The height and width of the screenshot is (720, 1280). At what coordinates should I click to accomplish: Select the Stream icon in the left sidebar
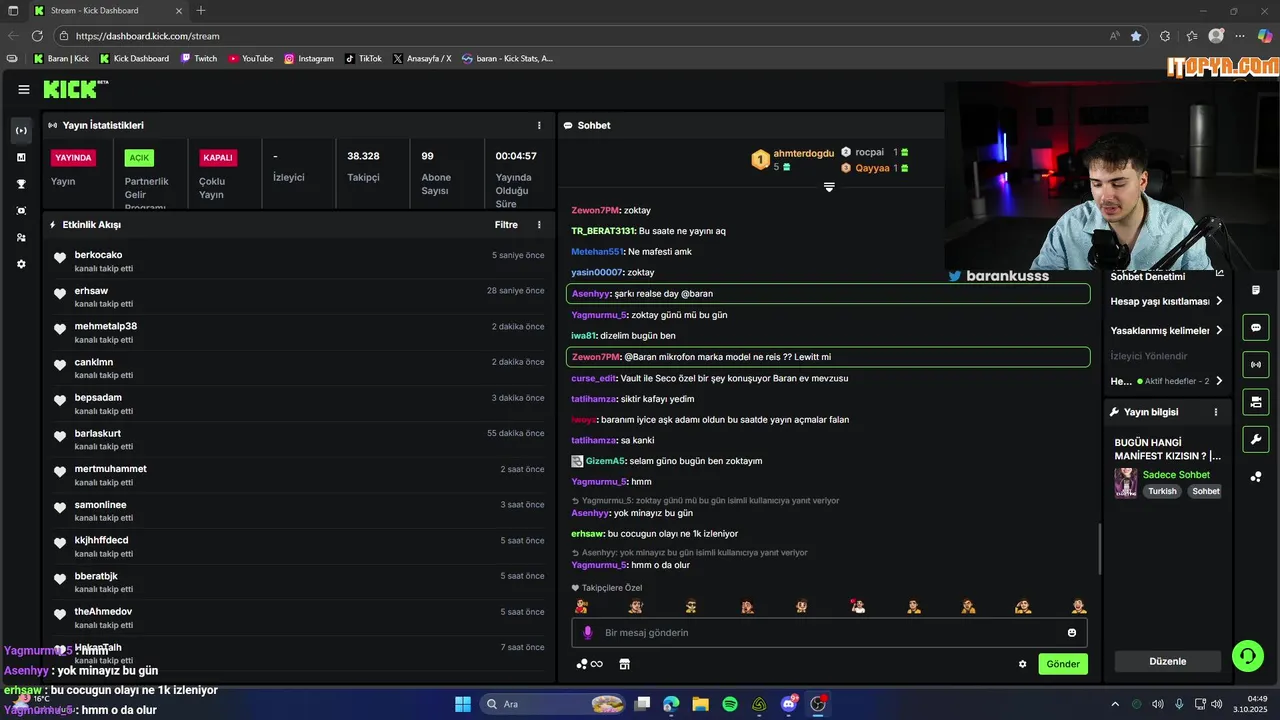tap(21, 131)
